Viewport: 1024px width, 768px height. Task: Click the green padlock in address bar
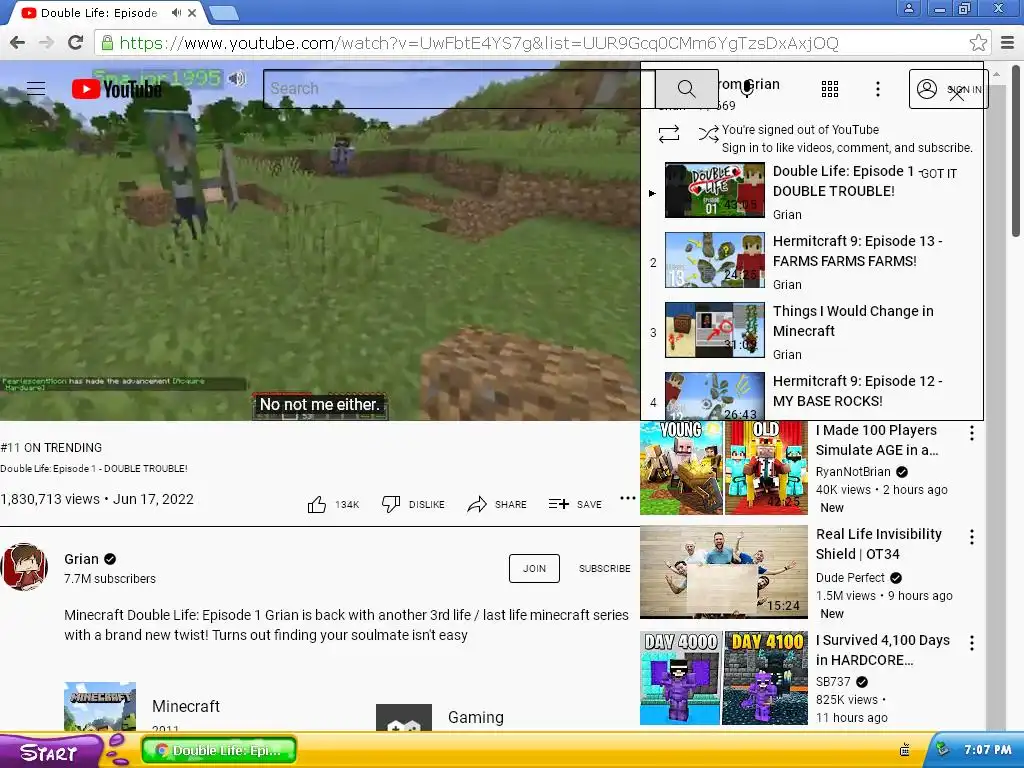point(107,43)
